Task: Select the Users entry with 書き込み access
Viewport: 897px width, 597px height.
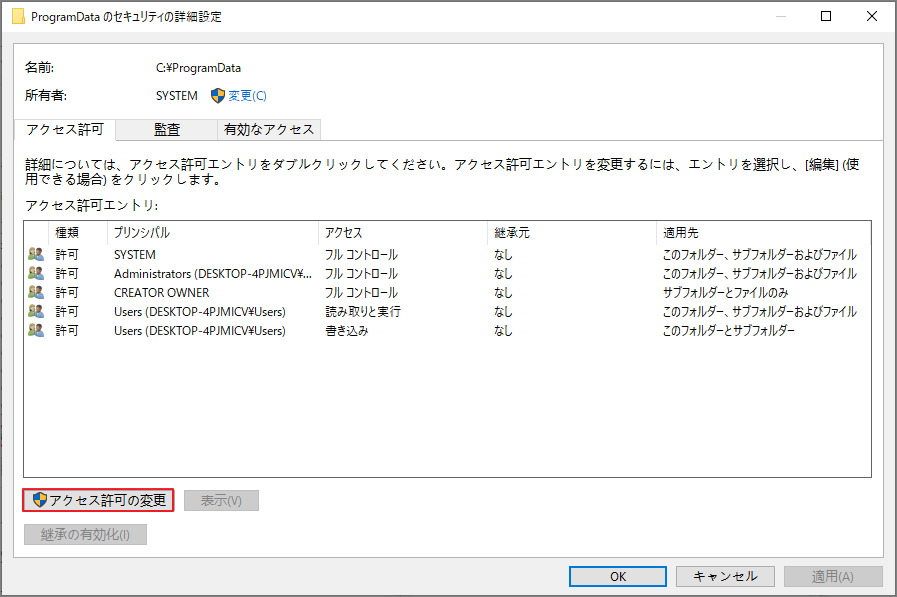Action: (x=447, y=331)
